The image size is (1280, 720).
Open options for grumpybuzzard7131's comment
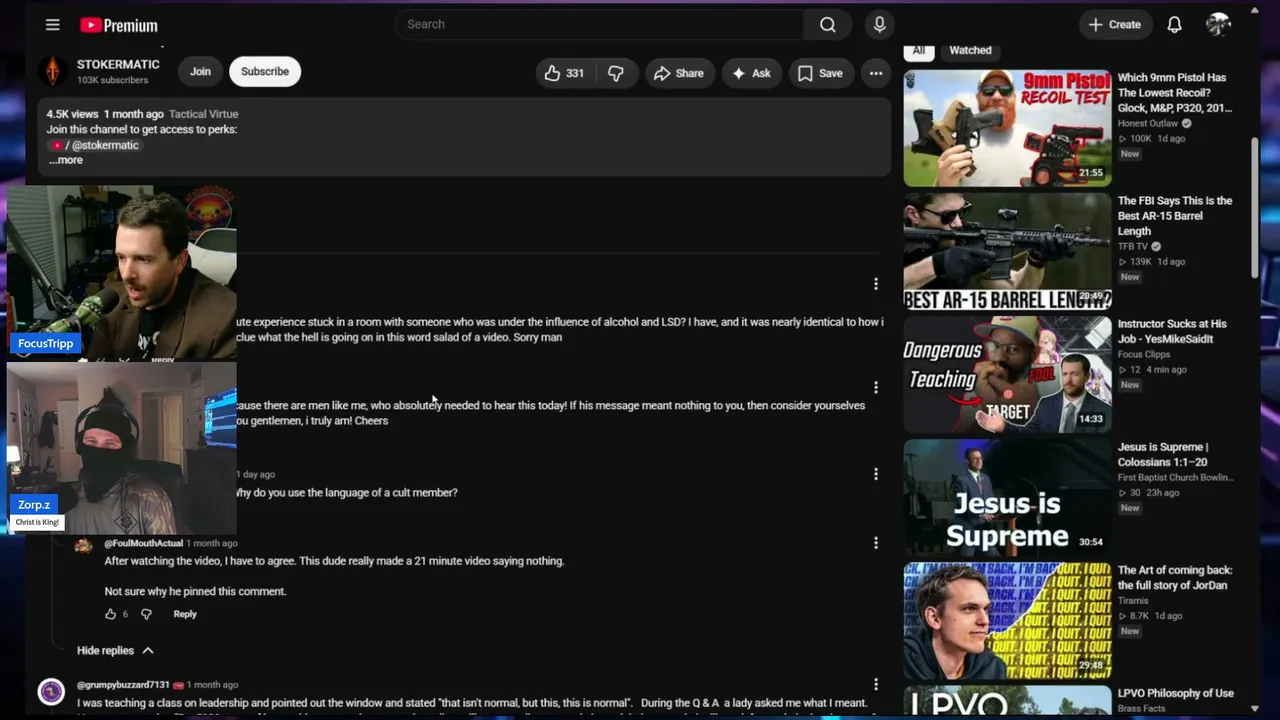(x=876, y=685)
